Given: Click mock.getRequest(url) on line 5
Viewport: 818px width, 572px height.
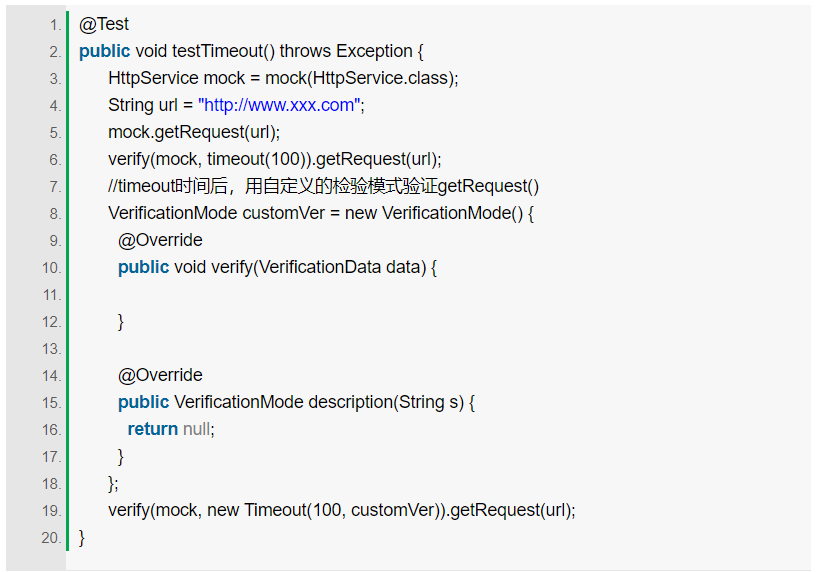Looking at the screenshot, I should [194, 133].
